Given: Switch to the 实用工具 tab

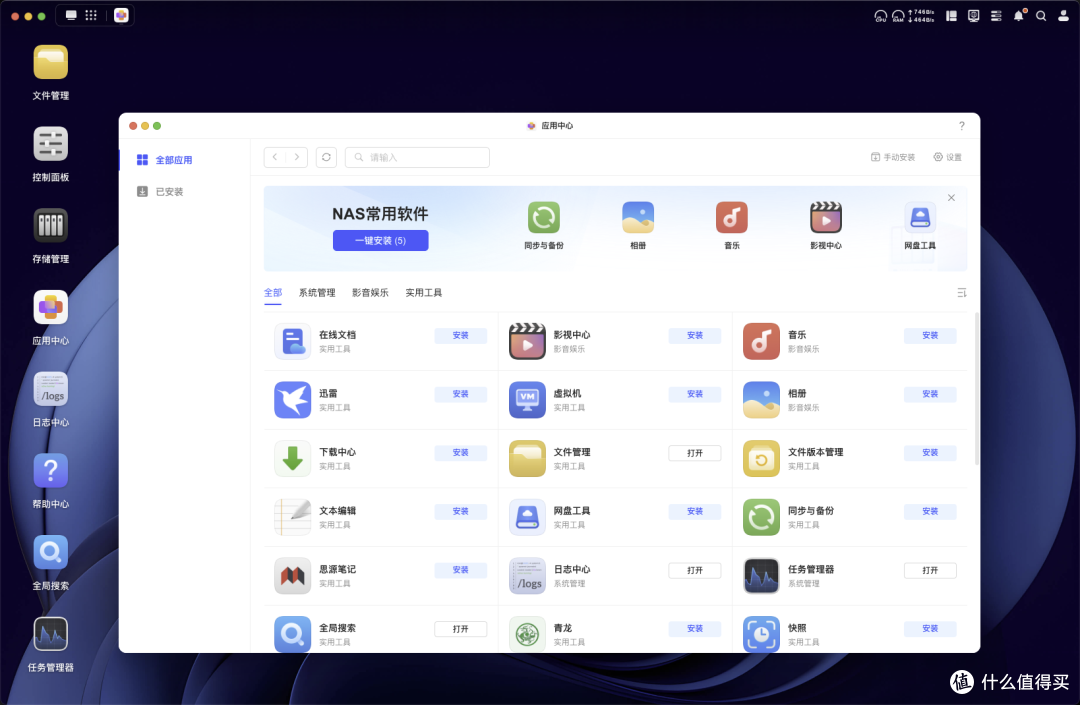Looking at the screenshot, I should 424,293.
